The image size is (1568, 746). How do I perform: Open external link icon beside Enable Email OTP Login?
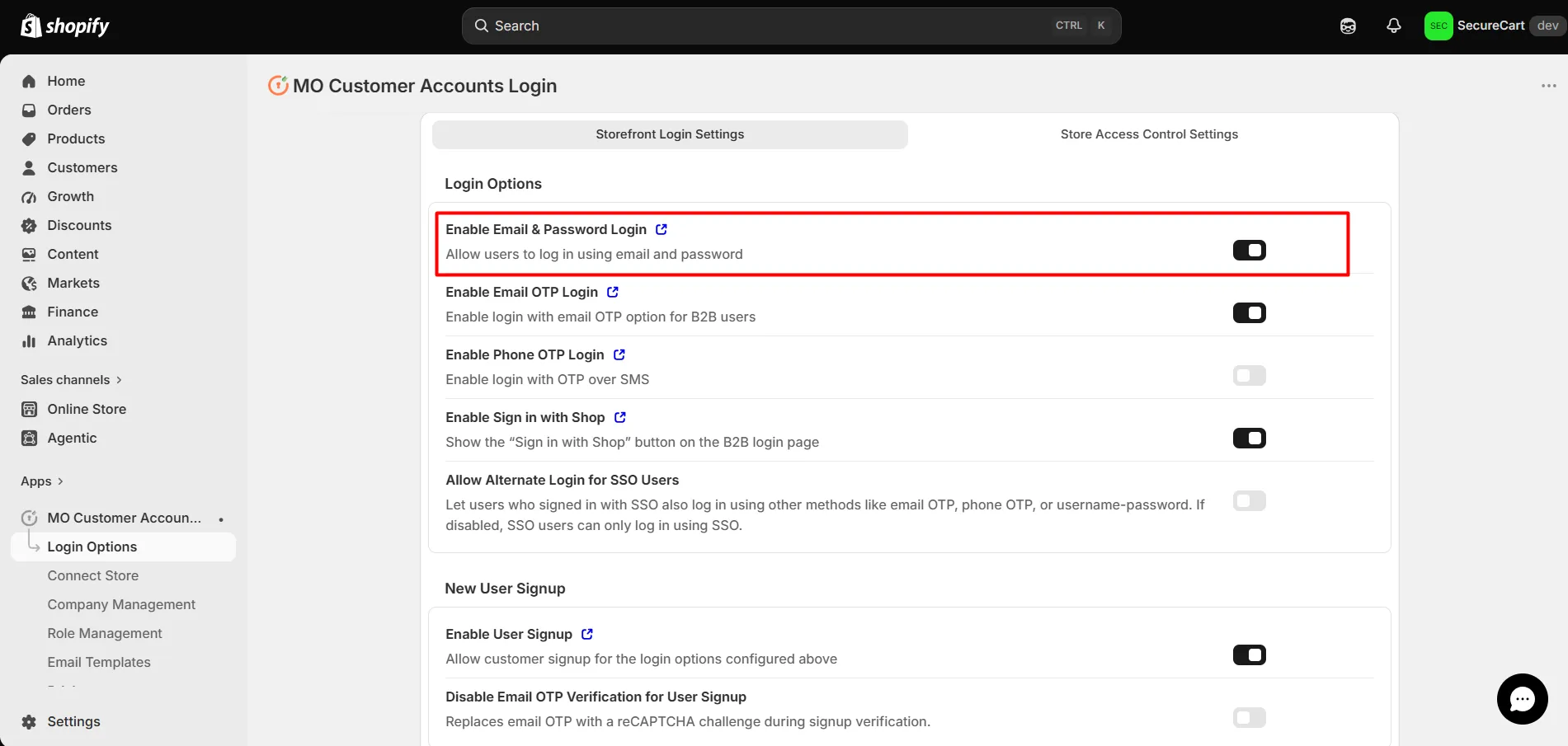point(612,292)
